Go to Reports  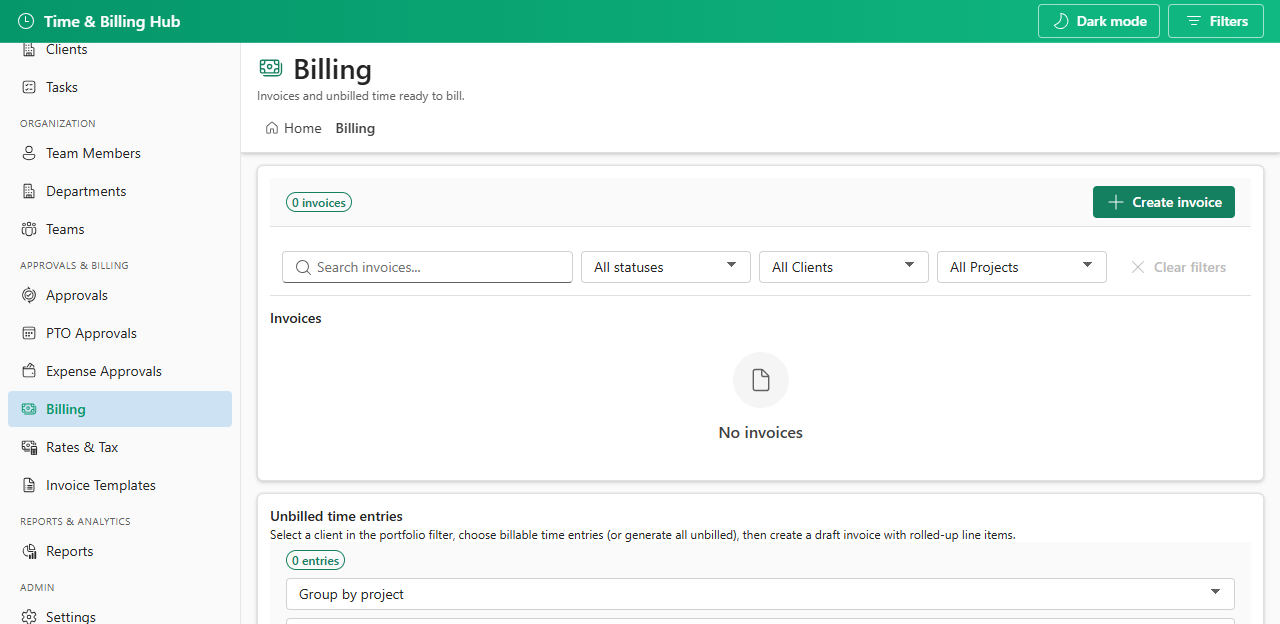click(120, 551)
